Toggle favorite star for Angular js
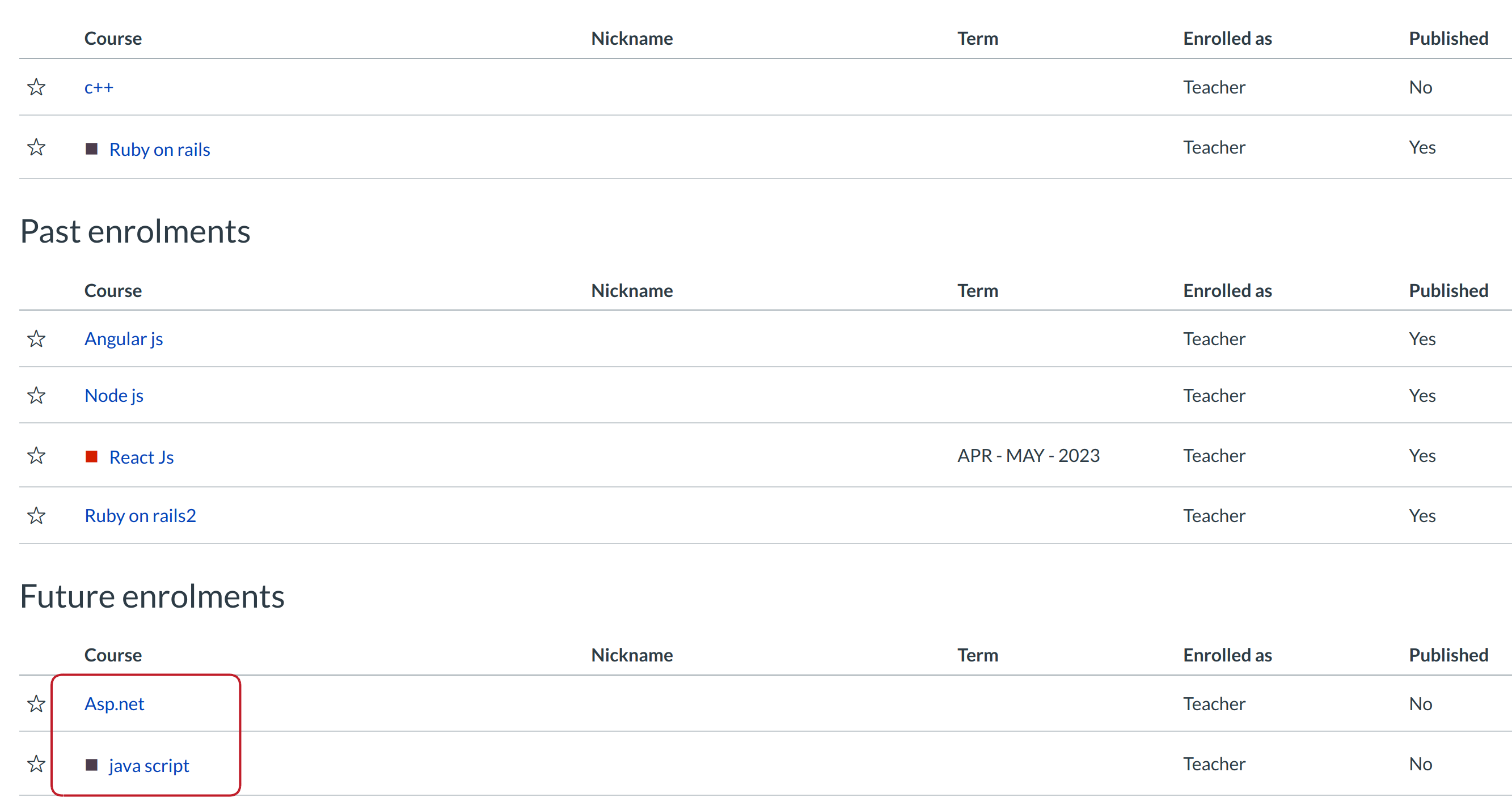 36,338
